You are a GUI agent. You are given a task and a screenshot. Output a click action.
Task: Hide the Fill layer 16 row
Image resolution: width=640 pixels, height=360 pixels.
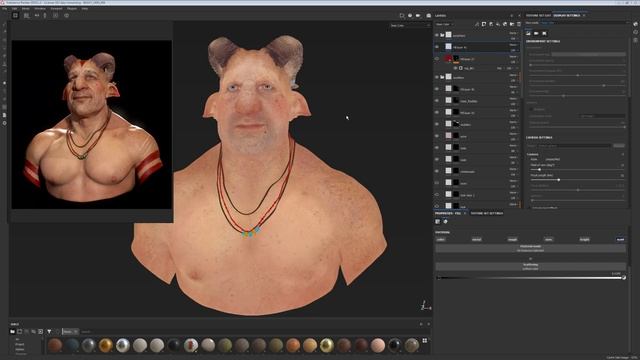[437, 89]
